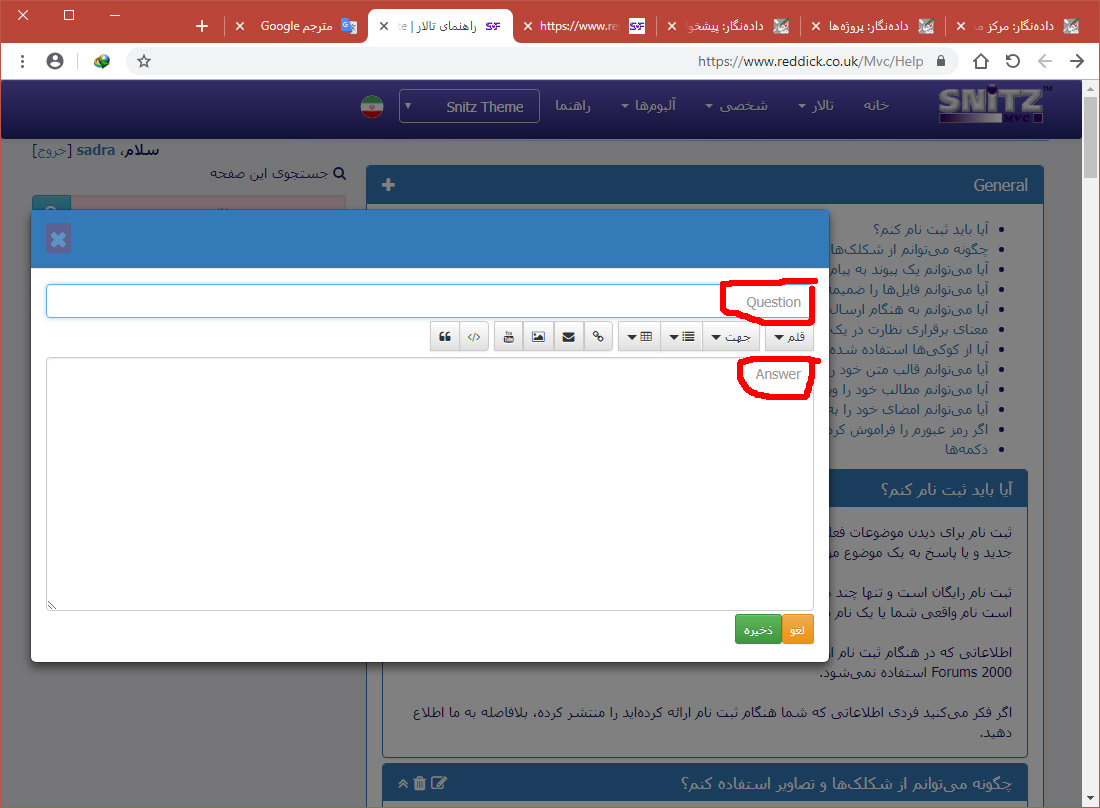Click the code tag icon in editor toolbar

(x=474, y=337)
